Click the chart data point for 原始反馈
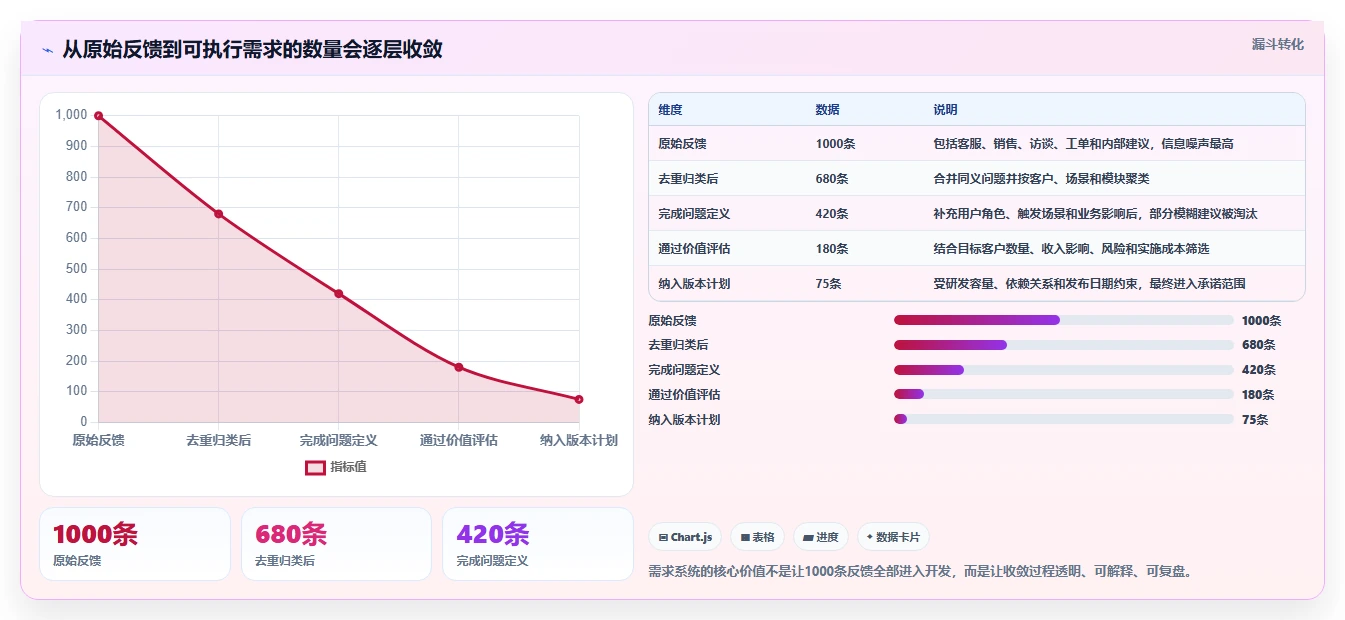Screen dimensions: 1345x620 98,116
